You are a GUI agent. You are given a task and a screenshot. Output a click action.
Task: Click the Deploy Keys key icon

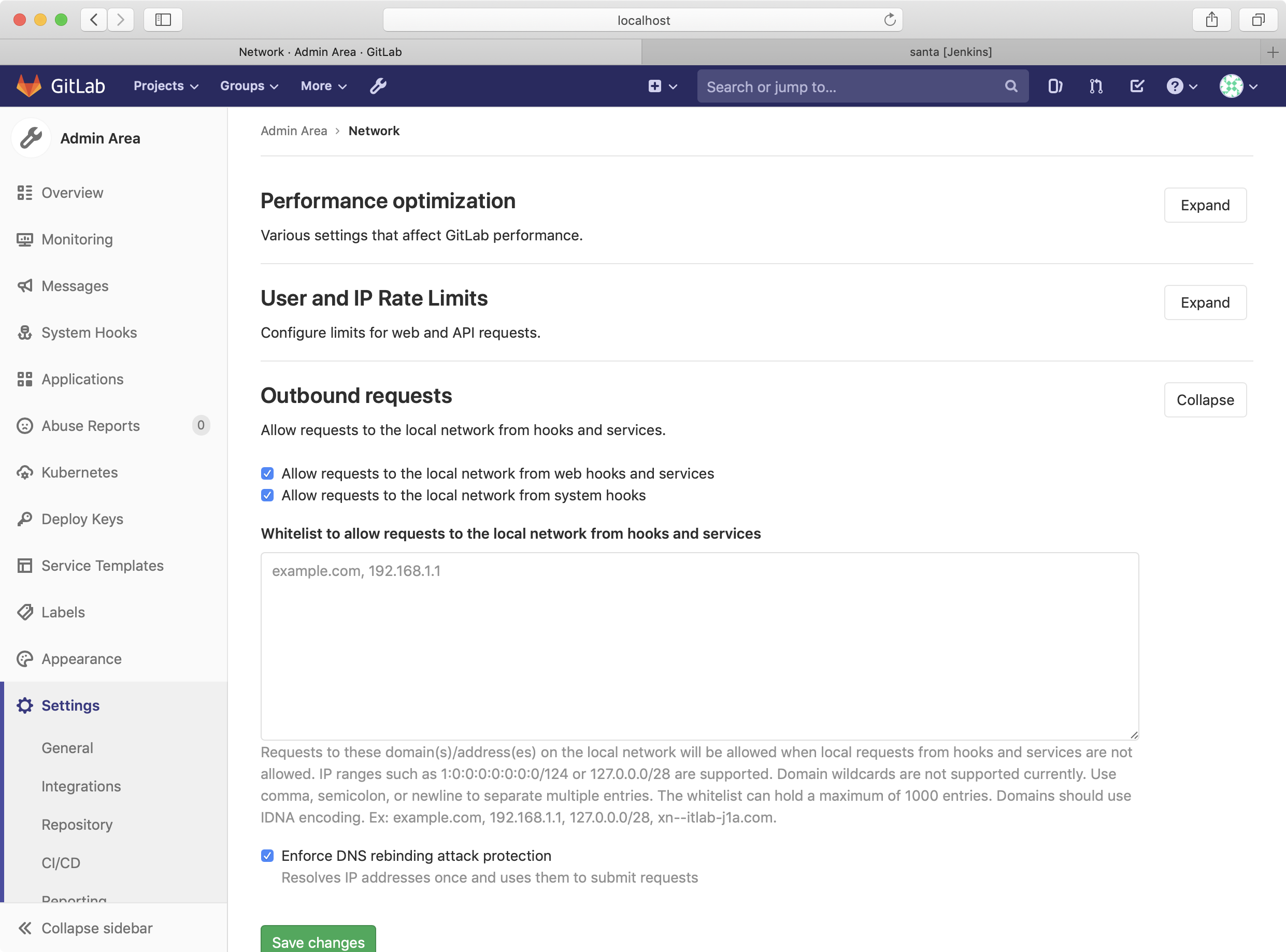pyautogui.click(x=24, y=519)
